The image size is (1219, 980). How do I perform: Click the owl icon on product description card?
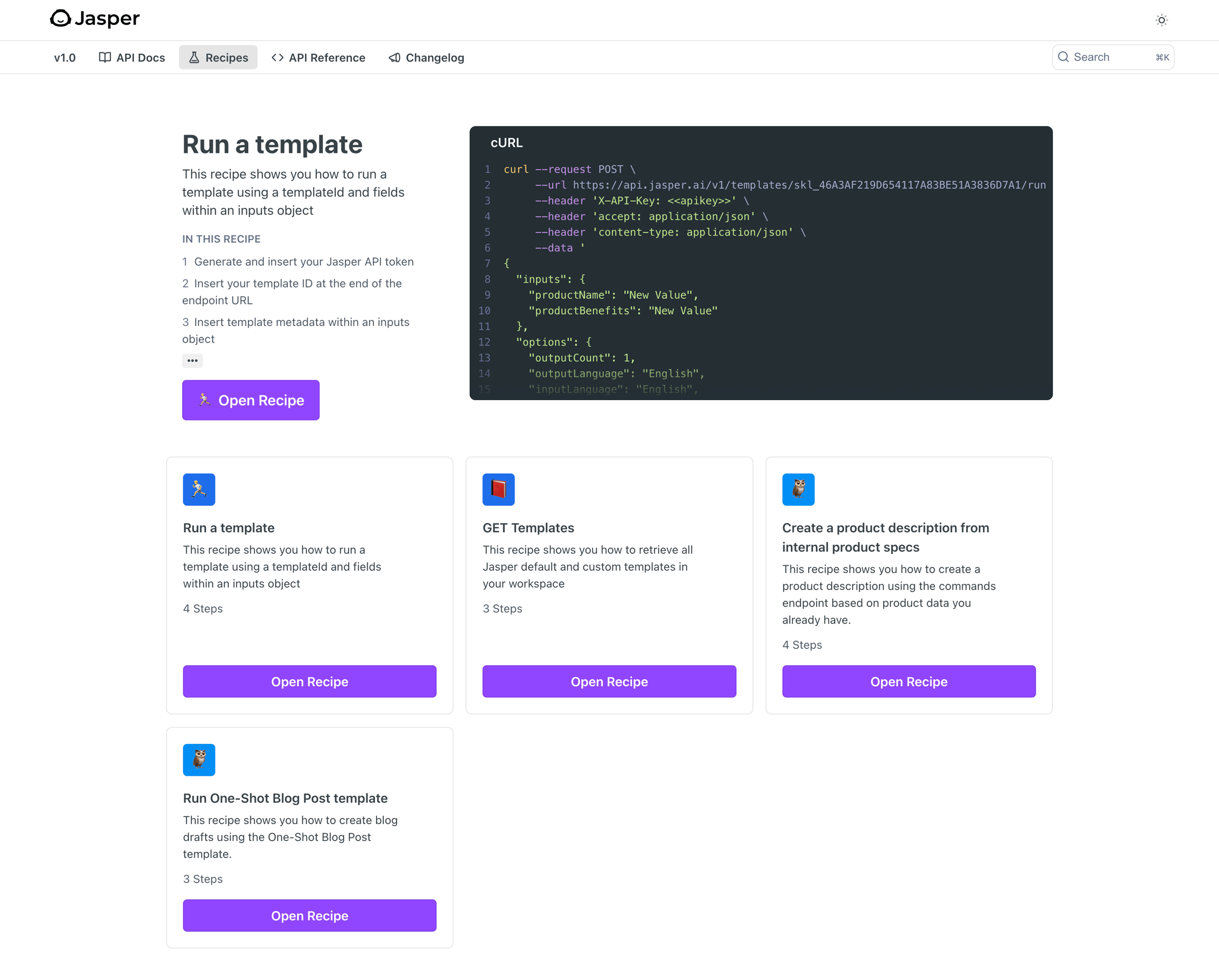[x=798, y=489]
